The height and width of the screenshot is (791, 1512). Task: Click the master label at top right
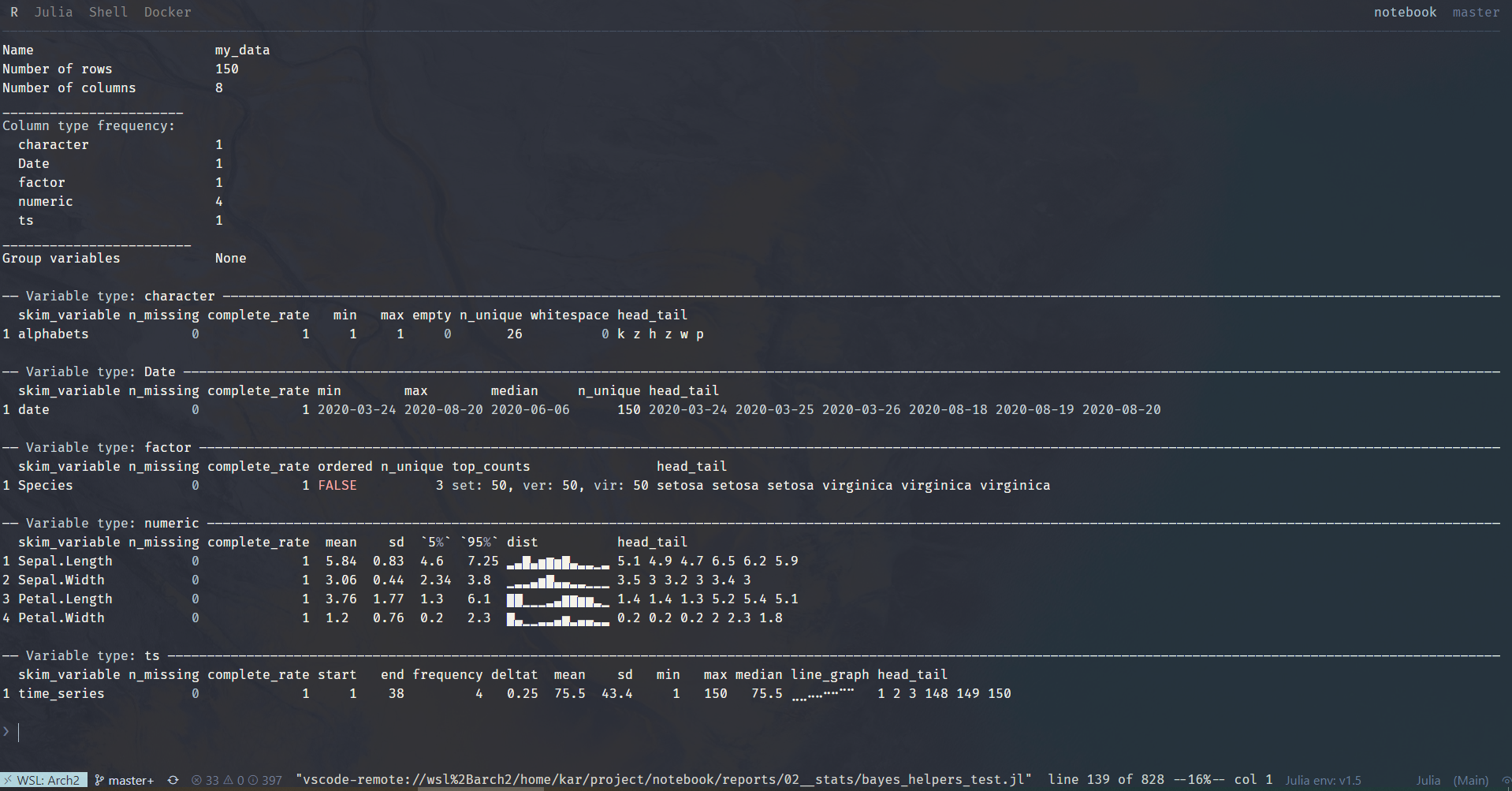[1476, 12]
